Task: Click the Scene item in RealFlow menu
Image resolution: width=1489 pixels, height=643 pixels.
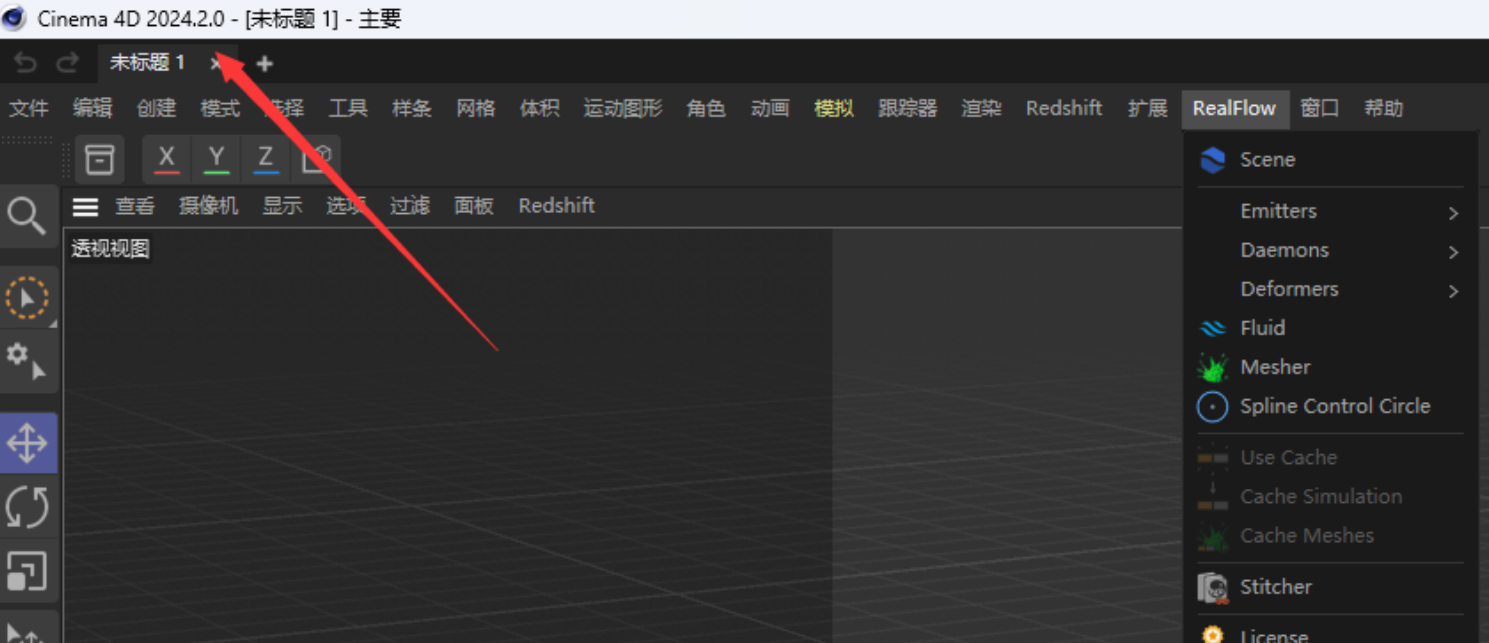Action: 1330,160
